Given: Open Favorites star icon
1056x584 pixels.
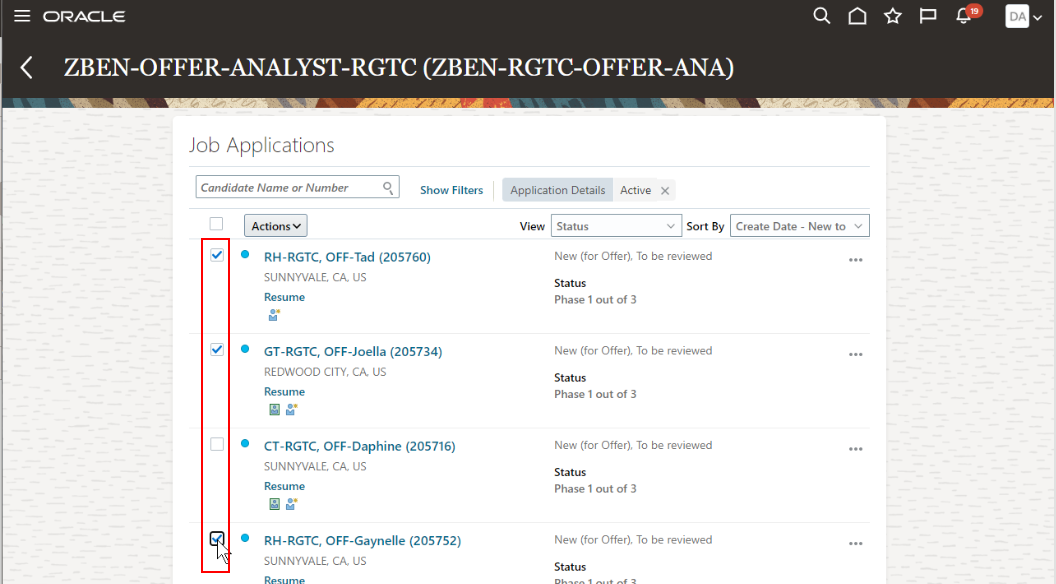Looking at the screenshot, I should click(893, 15).
